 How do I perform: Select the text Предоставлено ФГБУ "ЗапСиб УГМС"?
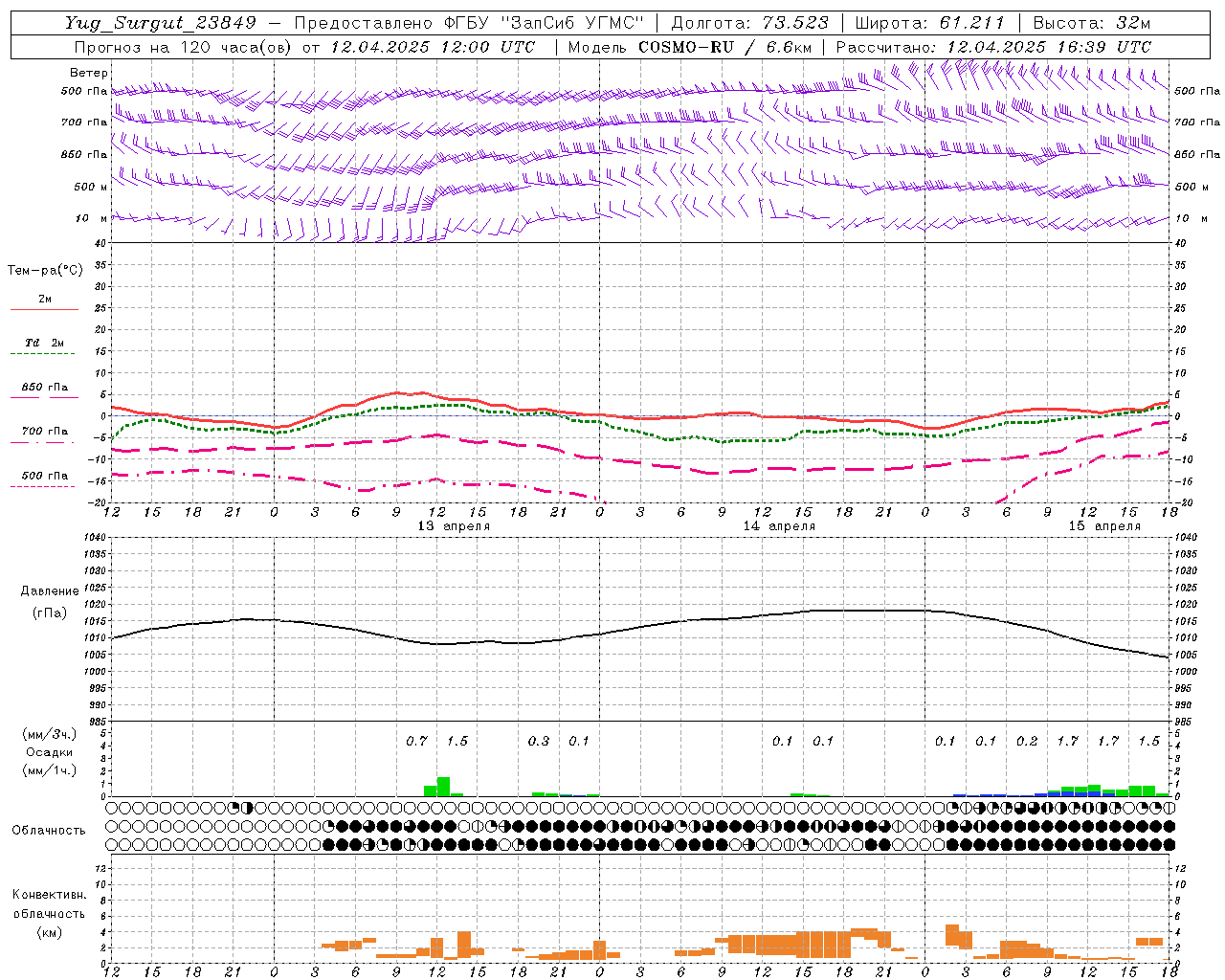469,23
